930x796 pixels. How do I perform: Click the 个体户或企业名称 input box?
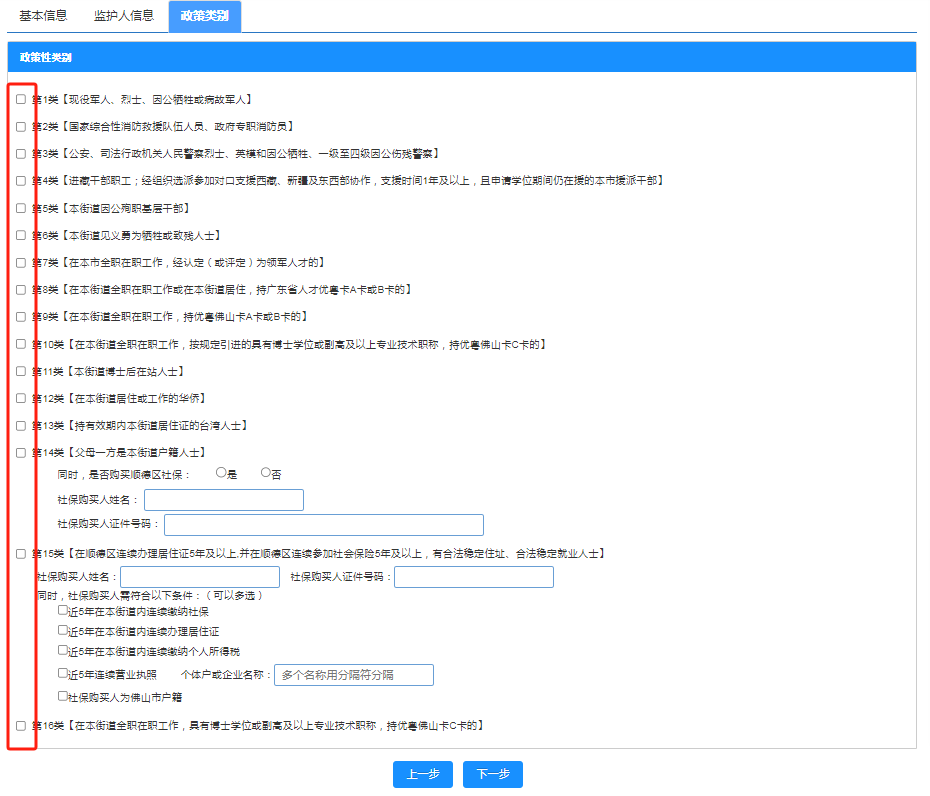[x=353, y=675]
